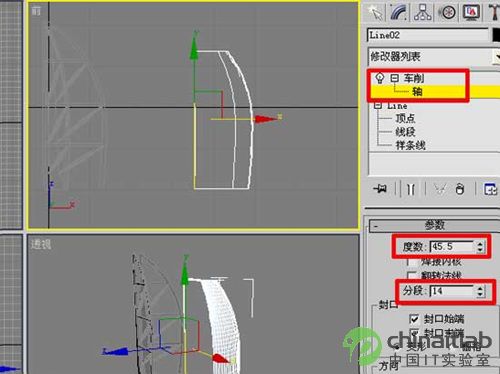Select the 轴 sub-object level
500x374 pixels.
point(417,91)
